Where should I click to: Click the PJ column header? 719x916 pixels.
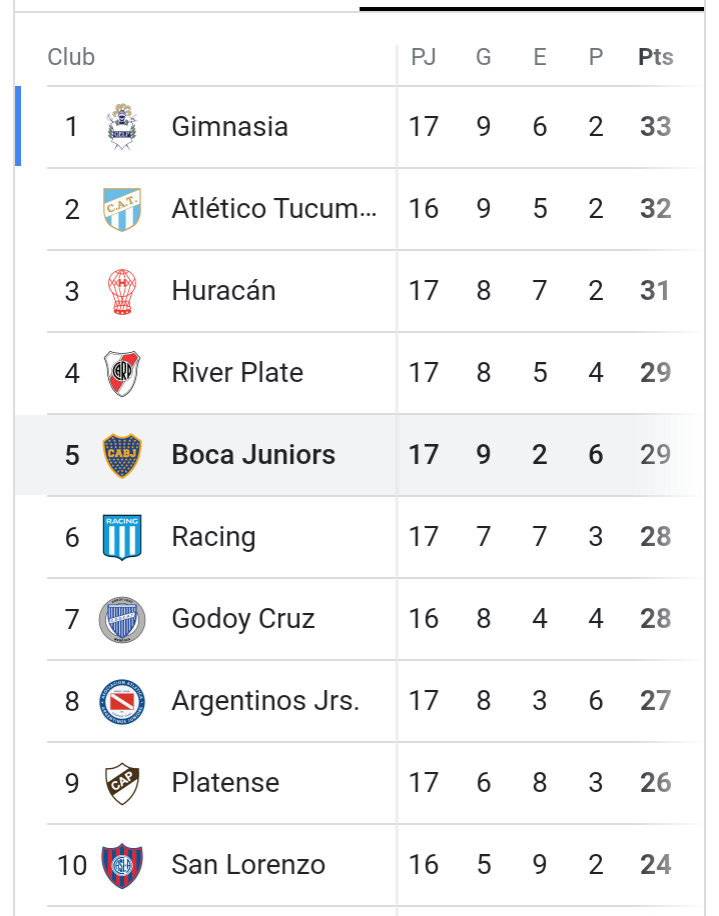tap(423, 57)
